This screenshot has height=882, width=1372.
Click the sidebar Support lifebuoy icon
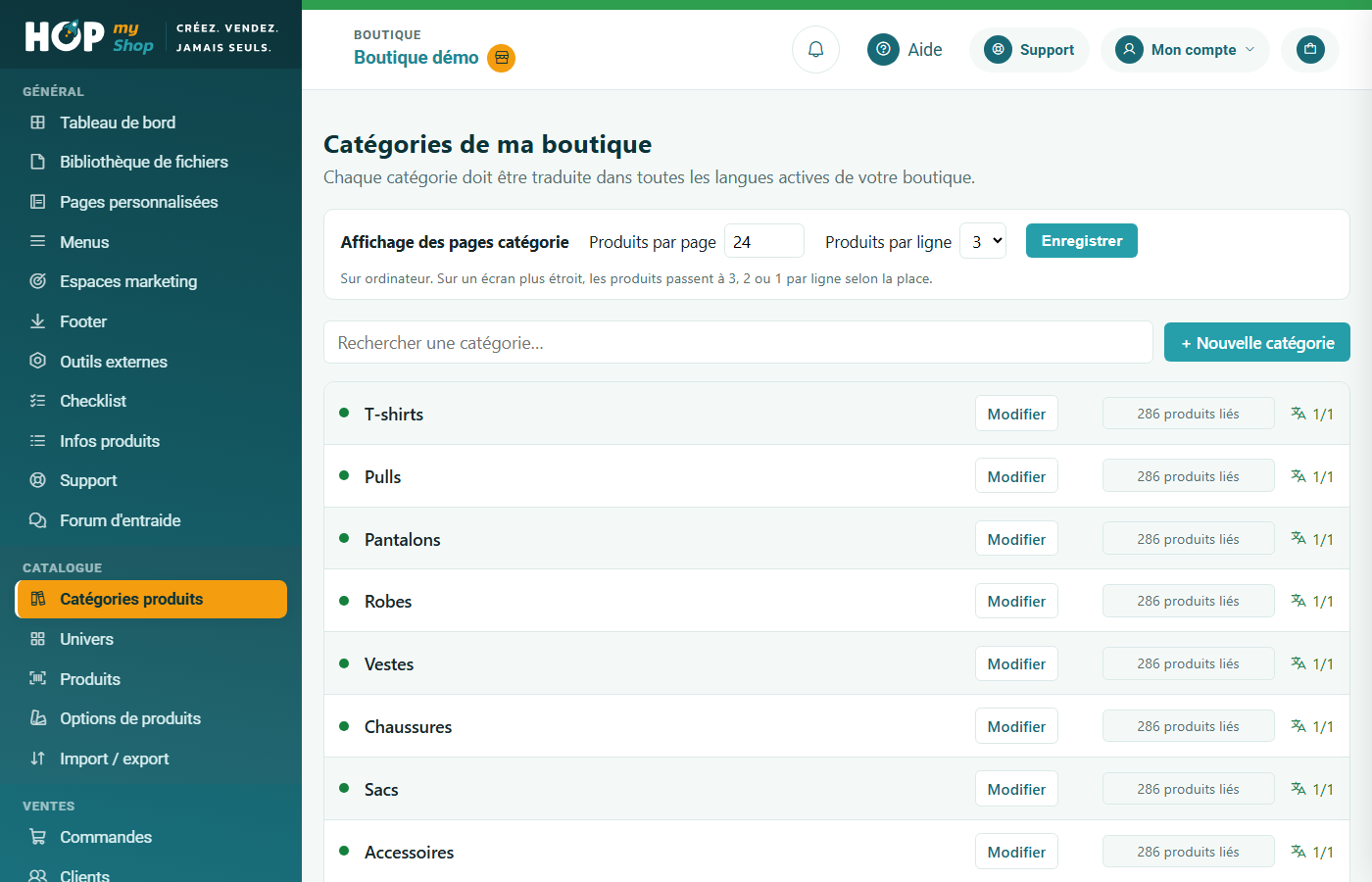pos(38,480)
